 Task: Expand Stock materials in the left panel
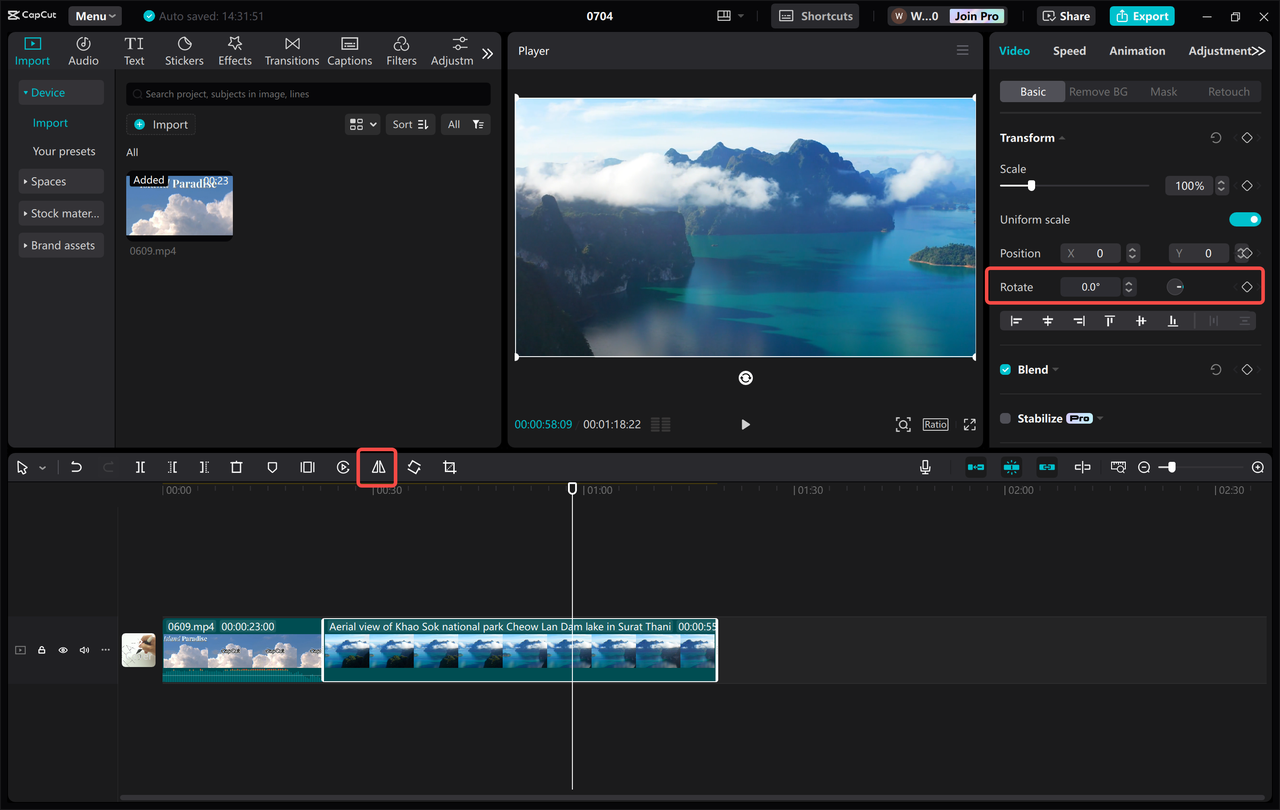pyautogui.click(x=61, y=213)
